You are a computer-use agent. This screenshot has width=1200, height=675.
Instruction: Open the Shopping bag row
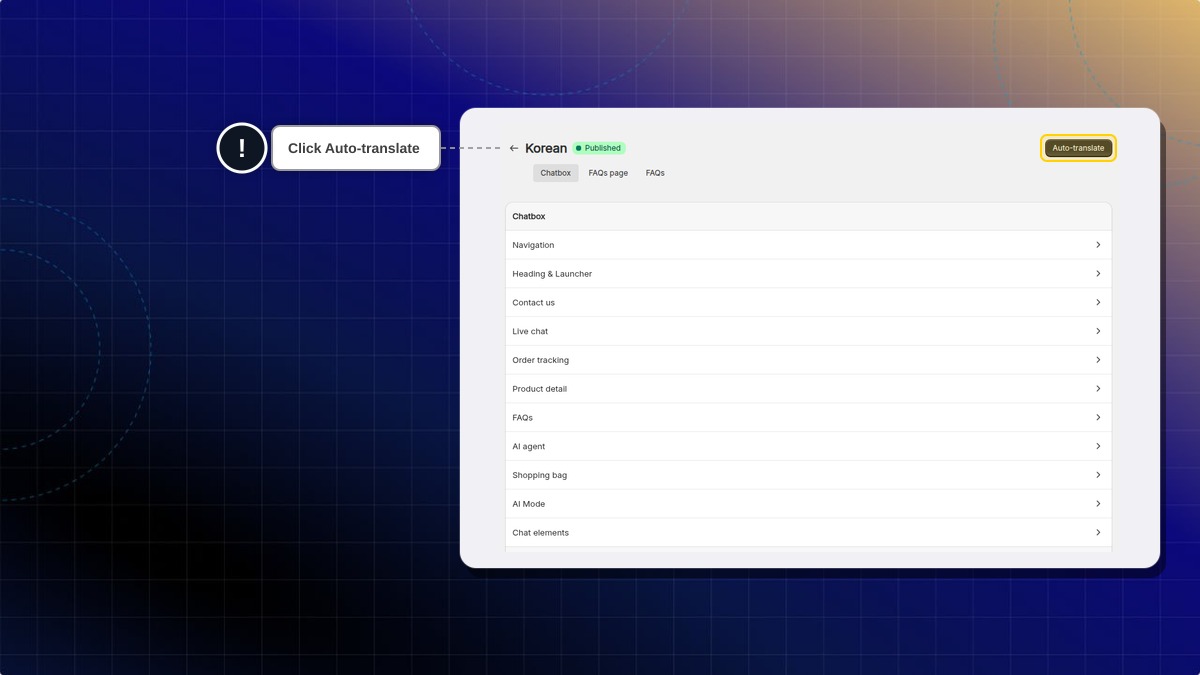pos(808,475)
